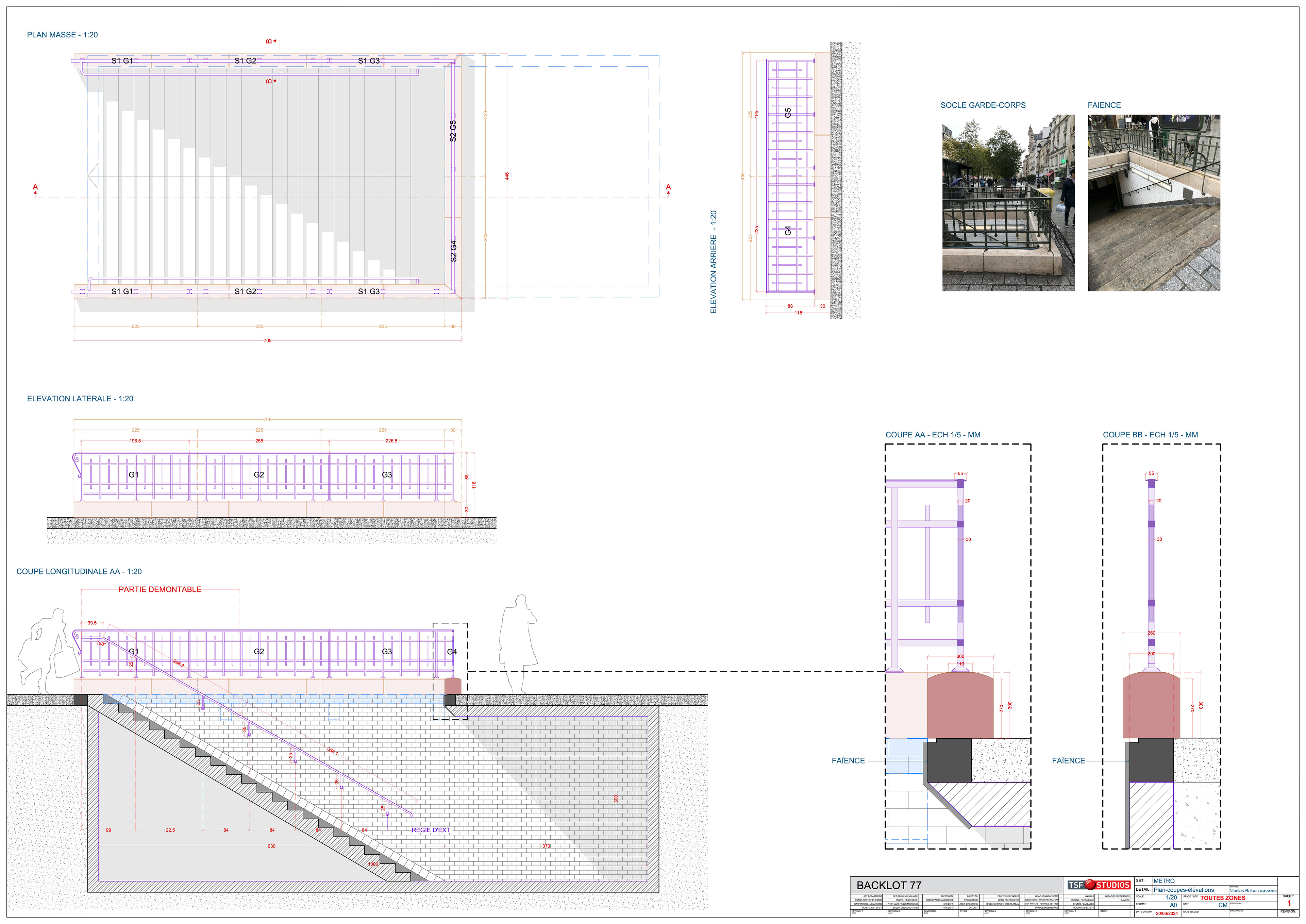The height and width of the screenshot is (924, 1306).
Task: Click the 'S2 G5' railing label
Action: coord(453,131)
